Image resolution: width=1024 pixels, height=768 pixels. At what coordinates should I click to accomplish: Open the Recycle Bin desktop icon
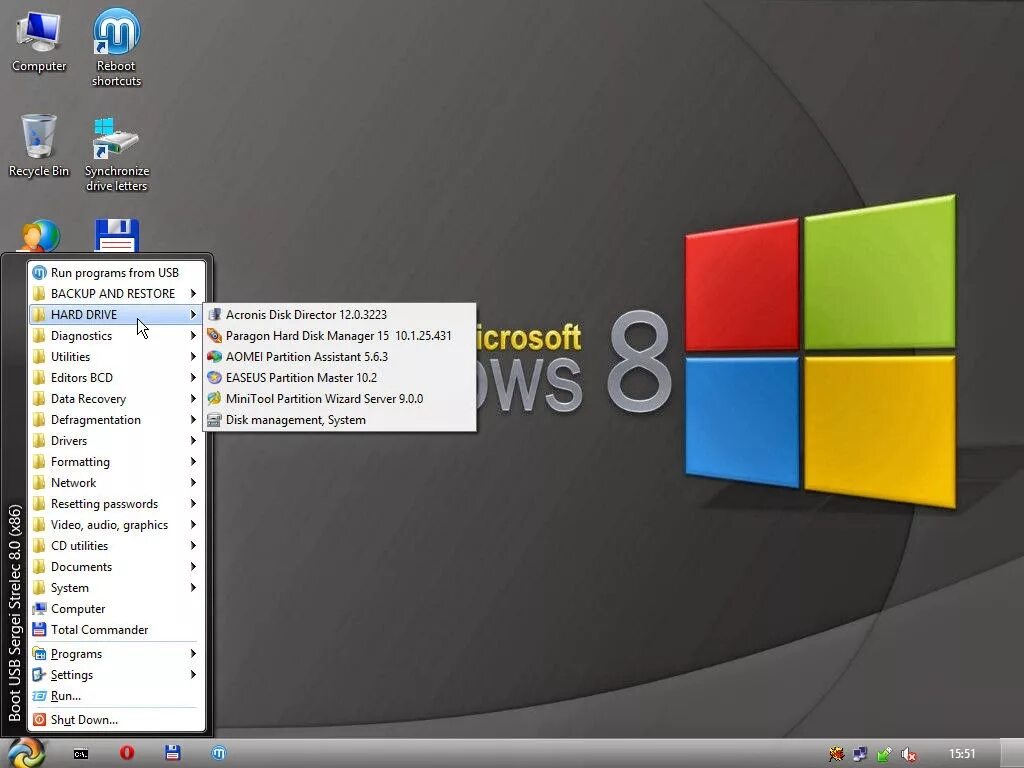pyautogui.click(x=39, y=145)
